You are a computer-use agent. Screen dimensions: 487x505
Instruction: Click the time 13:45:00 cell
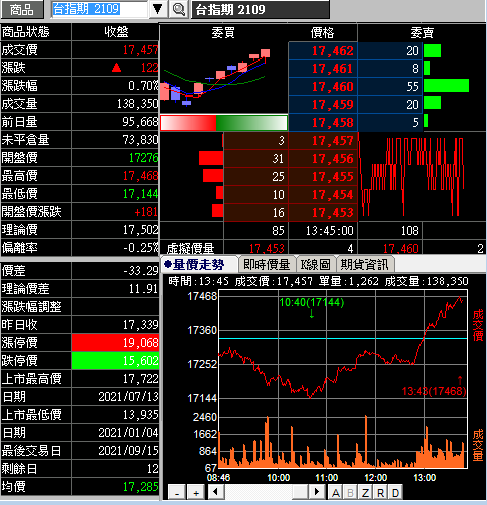tap(323, 231)
